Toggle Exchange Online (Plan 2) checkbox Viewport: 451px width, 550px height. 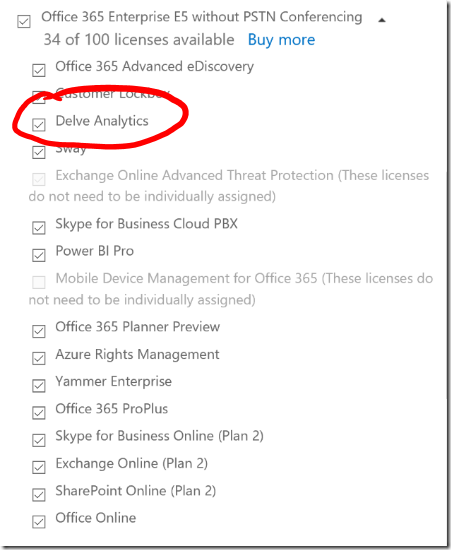coord(39,467)
